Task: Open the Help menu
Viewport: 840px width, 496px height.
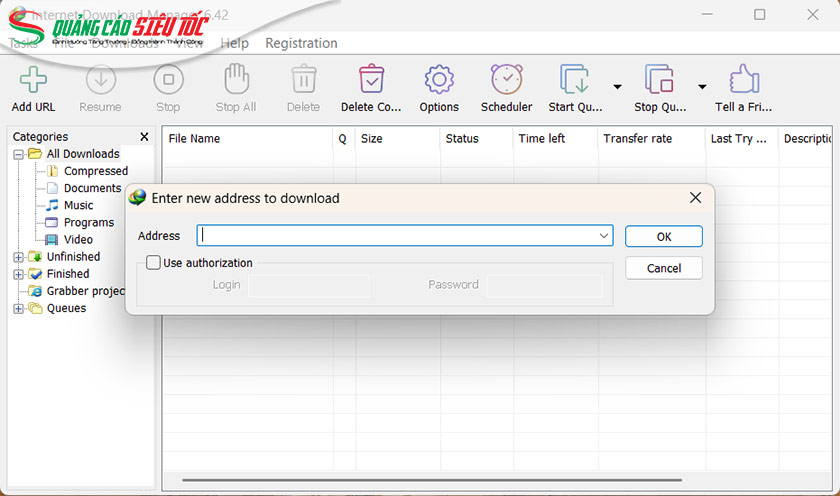Action: click(235, 43)
